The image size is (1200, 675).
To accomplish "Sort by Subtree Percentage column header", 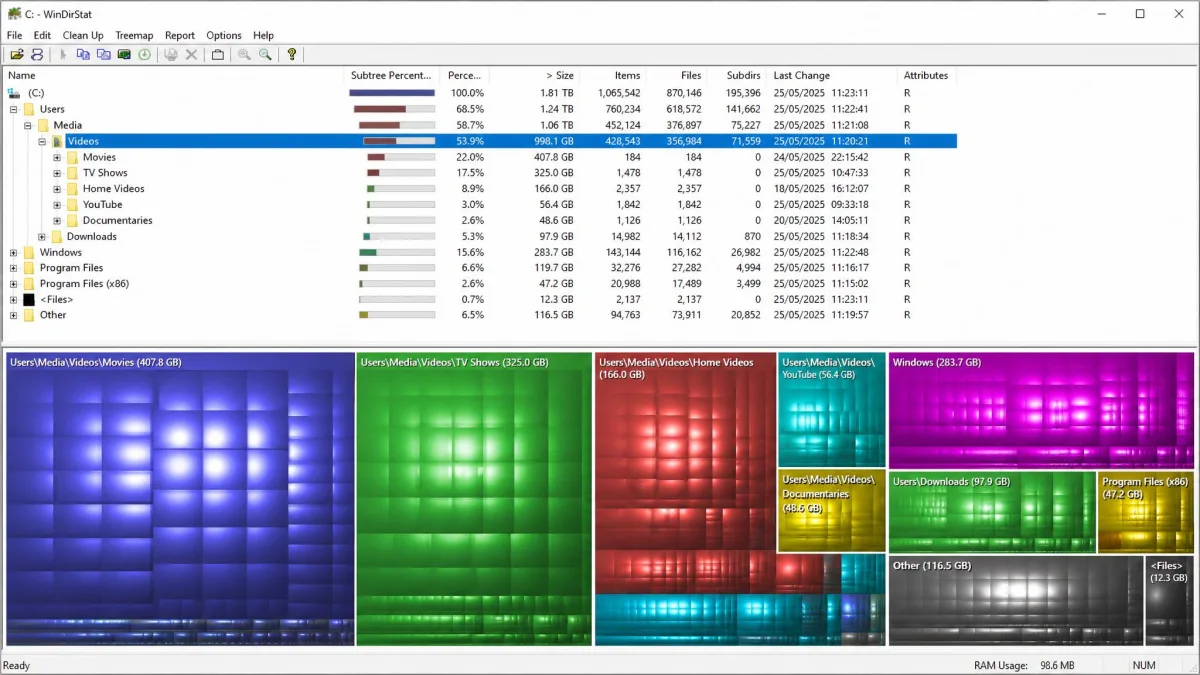I will click(392, 75).
